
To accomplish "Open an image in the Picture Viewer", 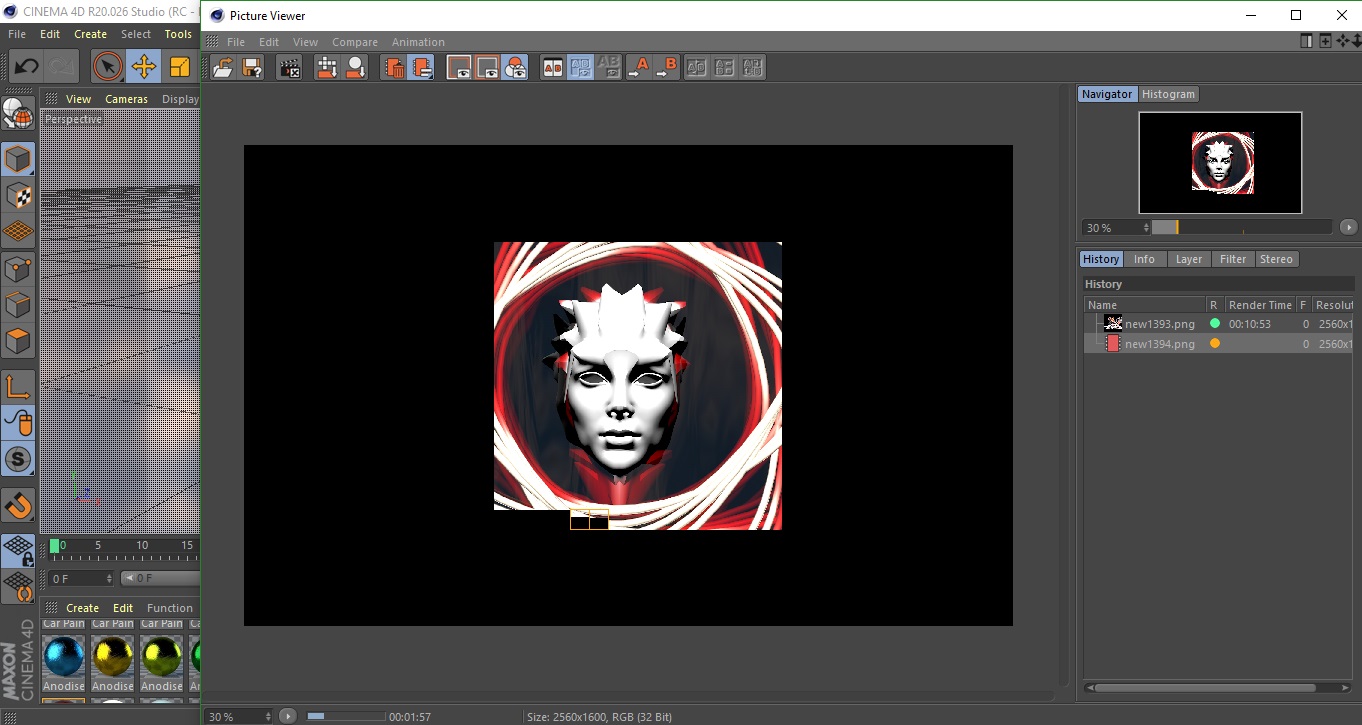I will (x=223, y=68).
